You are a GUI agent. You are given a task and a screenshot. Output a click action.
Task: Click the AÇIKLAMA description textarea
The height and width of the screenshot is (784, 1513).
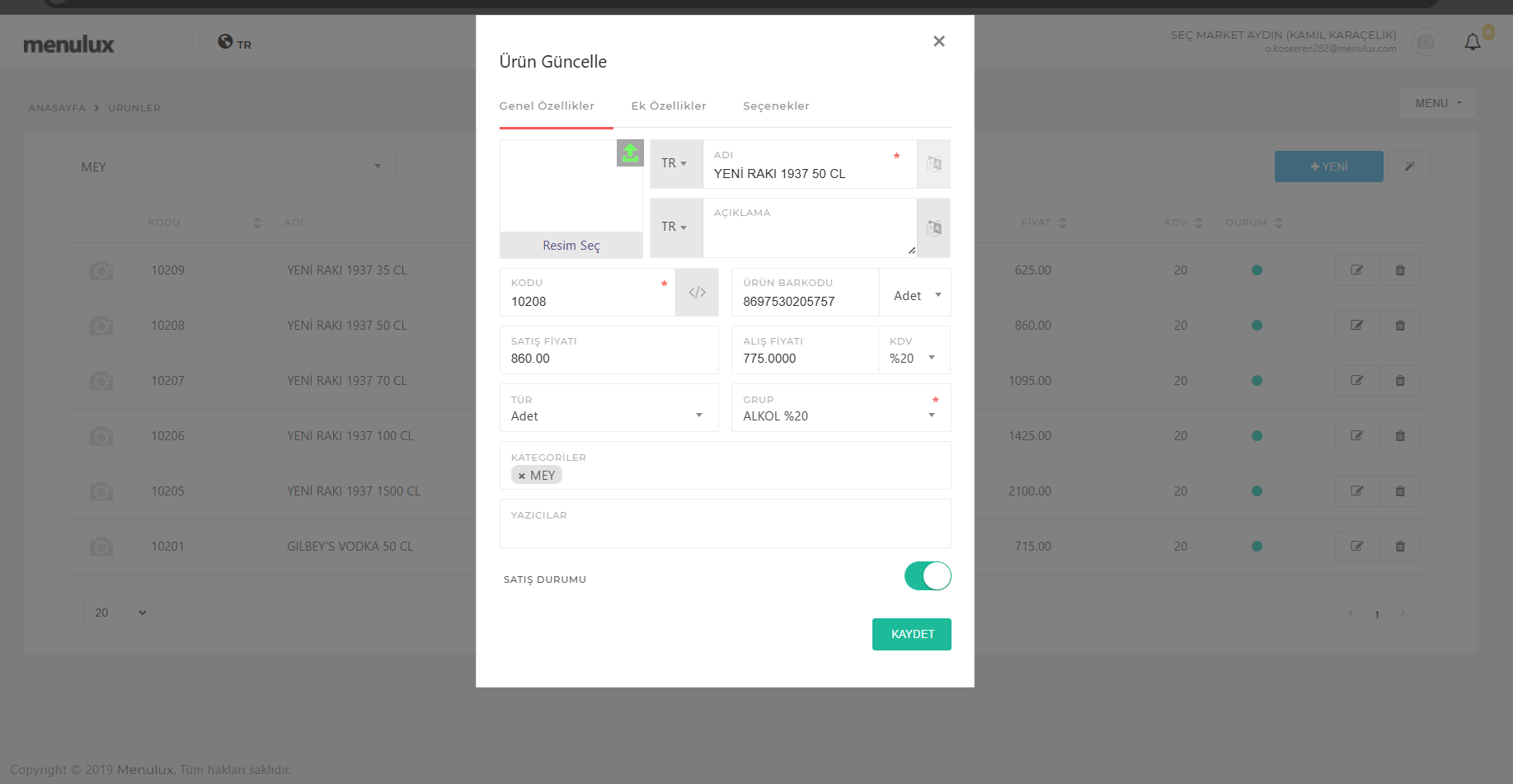click(x=810, y=228)
